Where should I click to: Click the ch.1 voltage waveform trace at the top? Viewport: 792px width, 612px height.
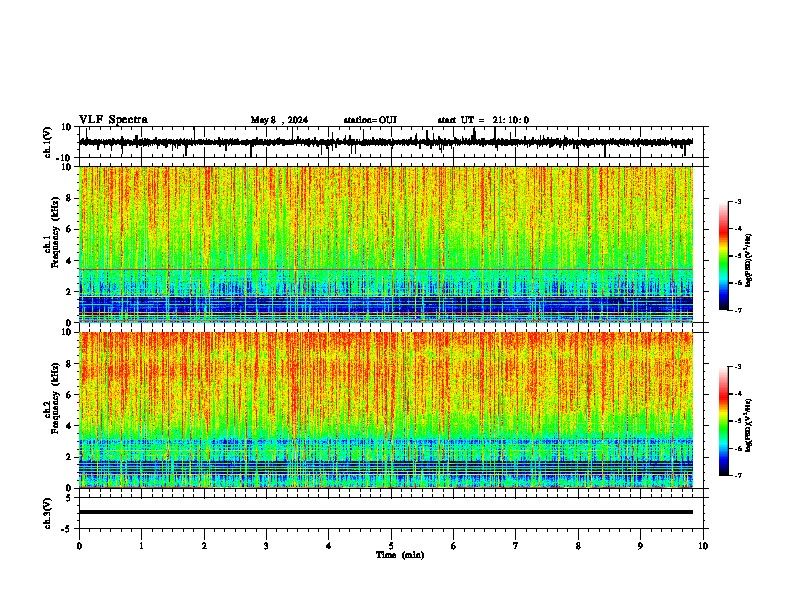pyautogui.click(x=386, y=142)
